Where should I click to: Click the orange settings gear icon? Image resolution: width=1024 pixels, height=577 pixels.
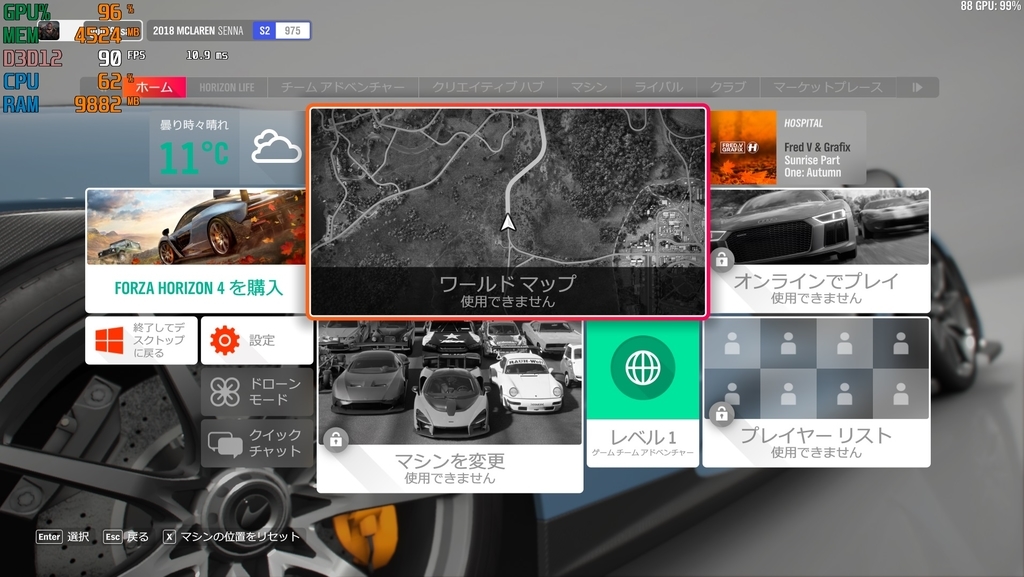pos(225,340)
